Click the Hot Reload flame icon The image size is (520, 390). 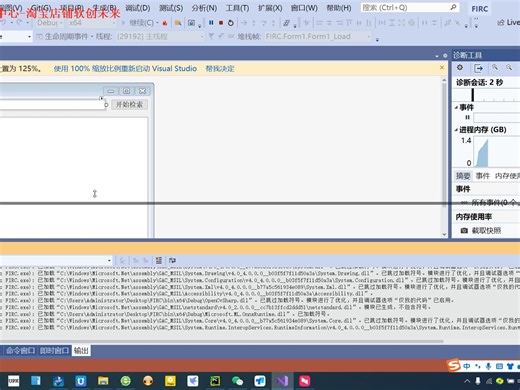(165, 23)
